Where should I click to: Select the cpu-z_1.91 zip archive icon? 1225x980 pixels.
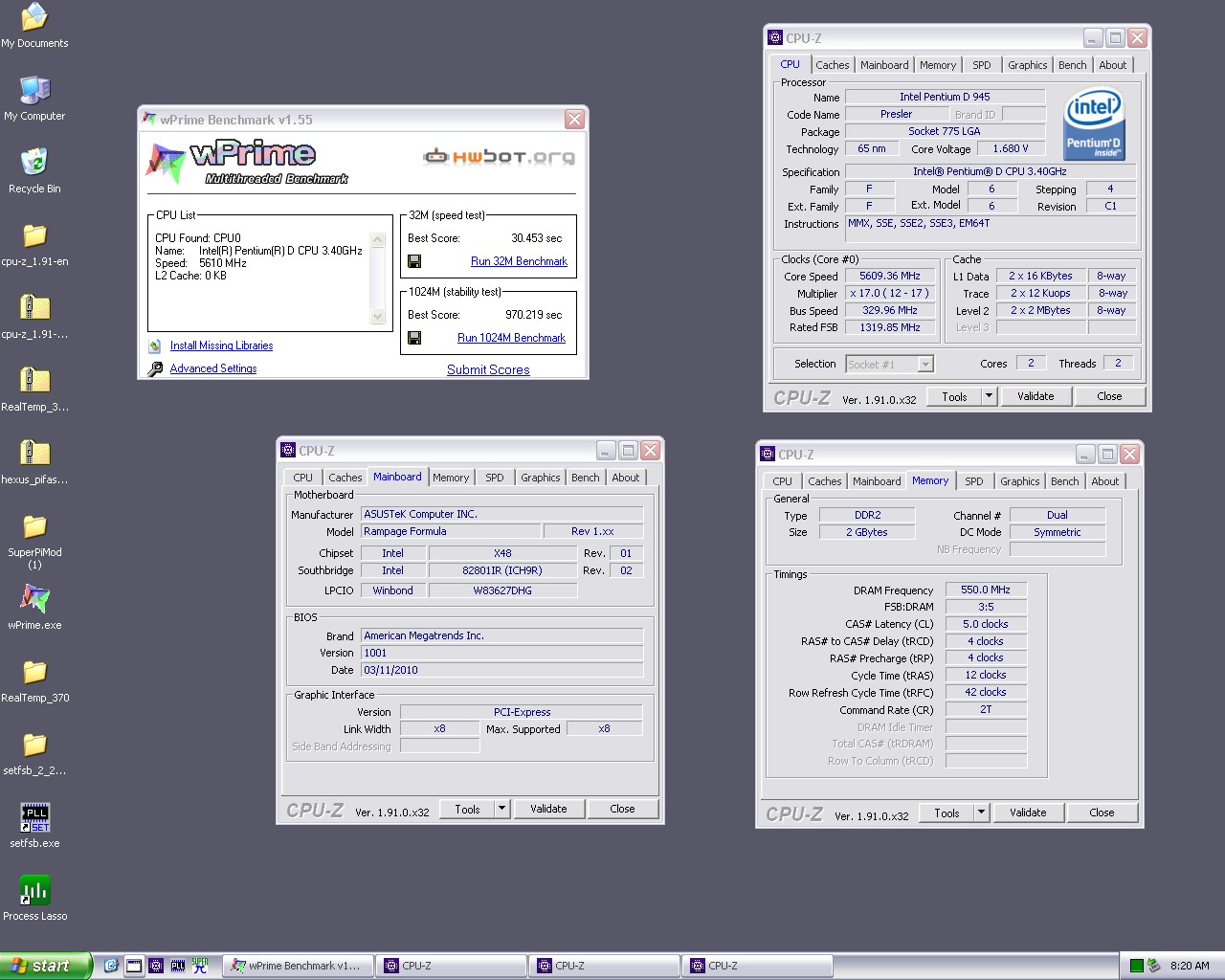(34, 308)
